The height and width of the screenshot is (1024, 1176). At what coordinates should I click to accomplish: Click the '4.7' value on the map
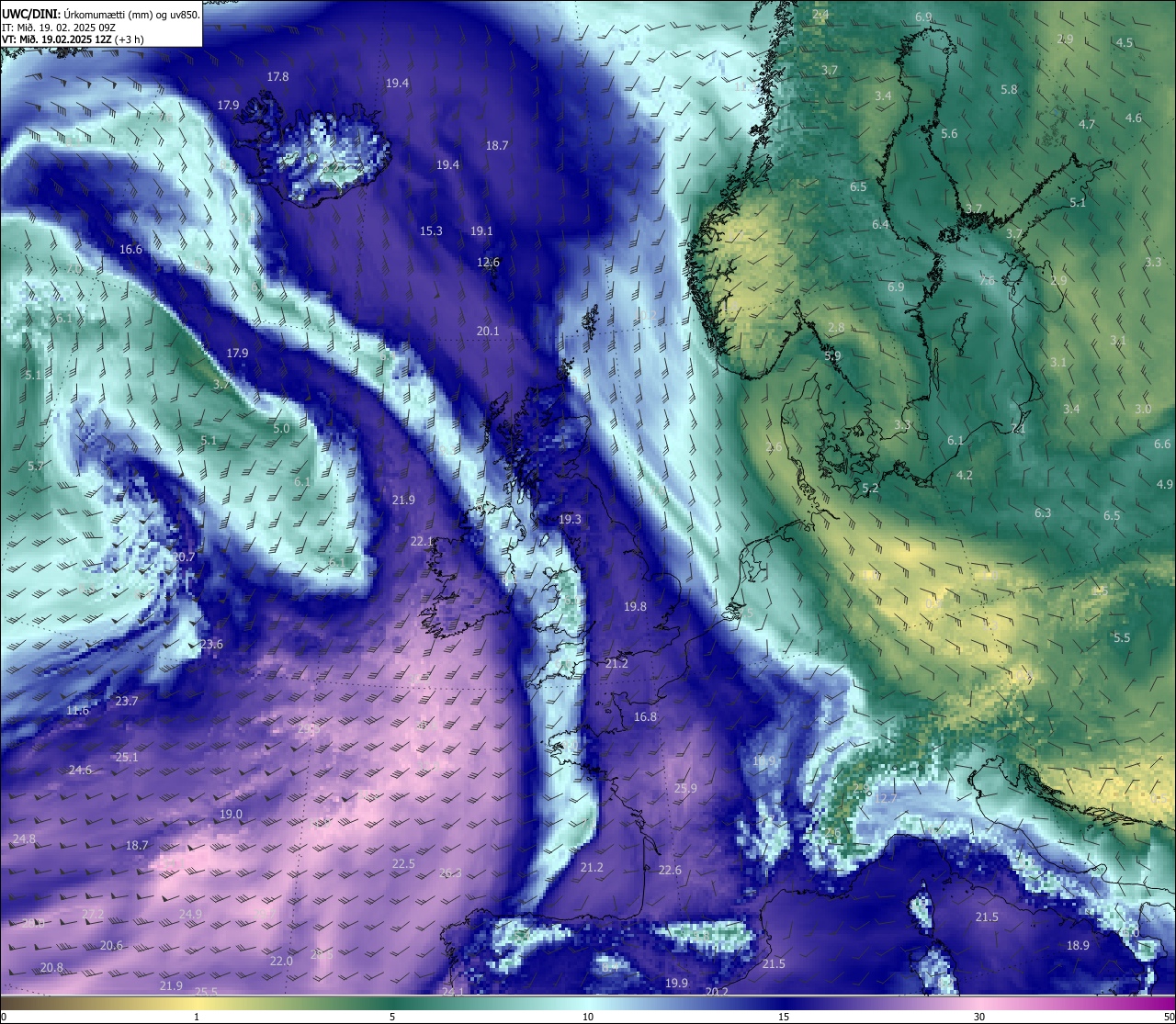tap(1087, 125)
